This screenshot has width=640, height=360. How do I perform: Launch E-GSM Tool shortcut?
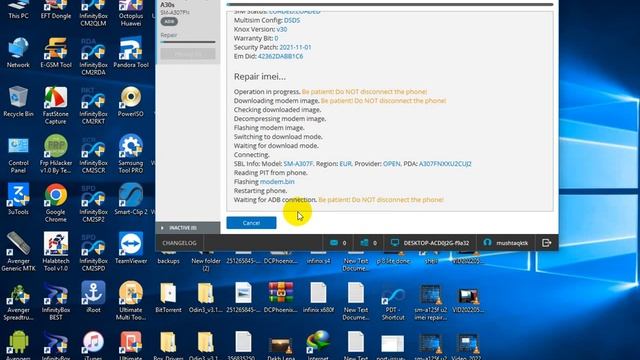click(56, 52)
